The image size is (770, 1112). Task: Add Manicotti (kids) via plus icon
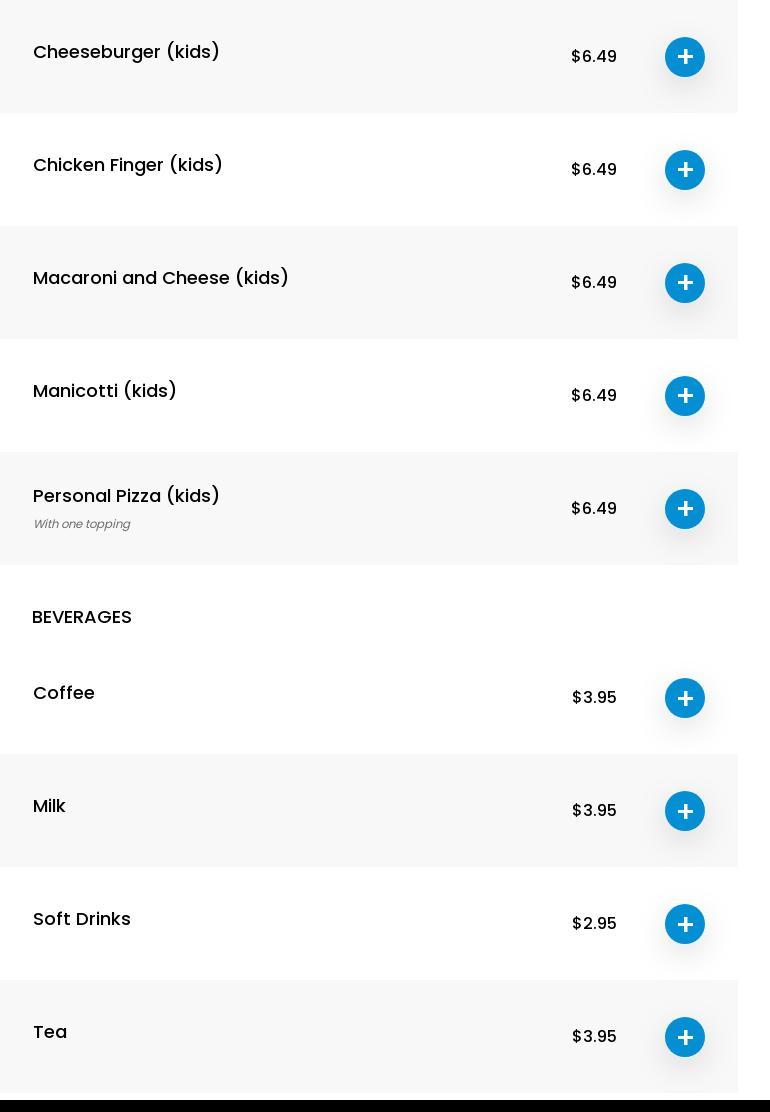685,396
